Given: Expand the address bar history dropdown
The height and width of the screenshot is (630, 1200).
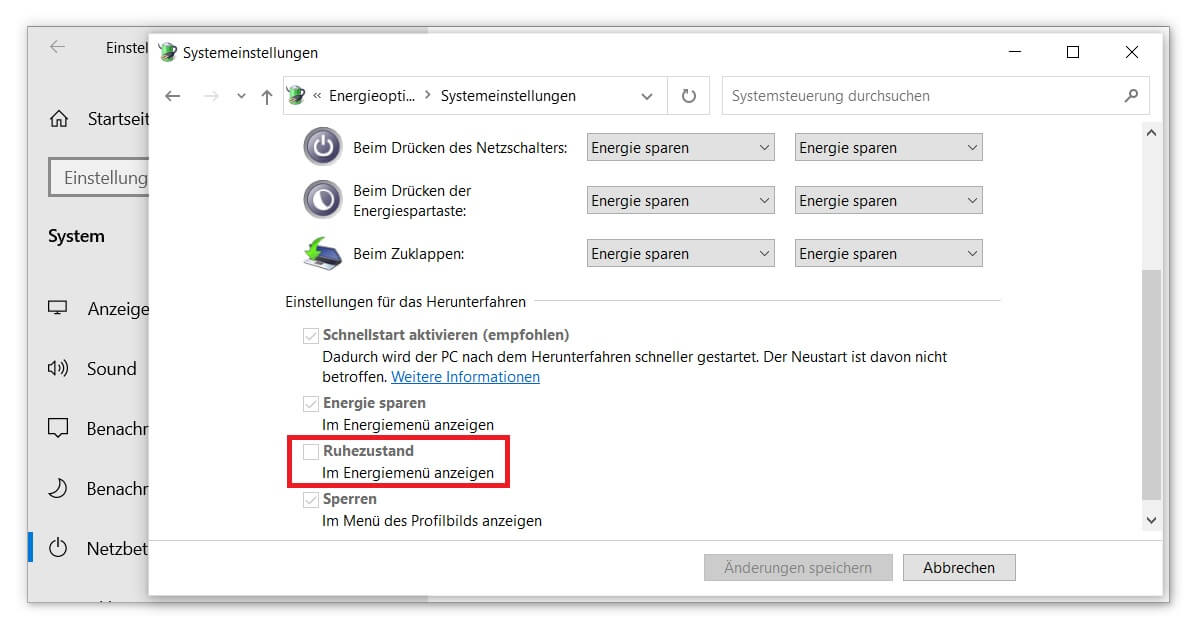Looking at the screenshot, I should [646, 96].
